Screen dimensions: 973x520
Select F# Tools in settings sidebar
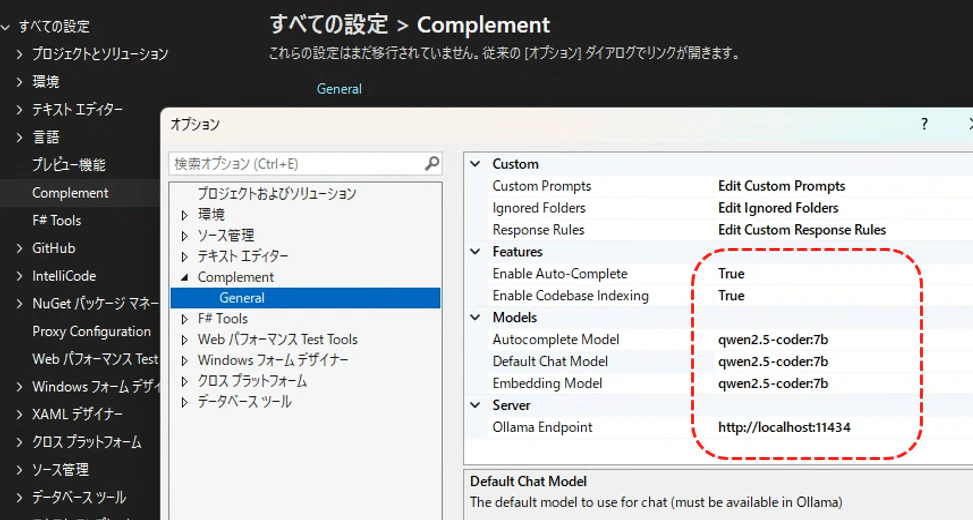56,220
